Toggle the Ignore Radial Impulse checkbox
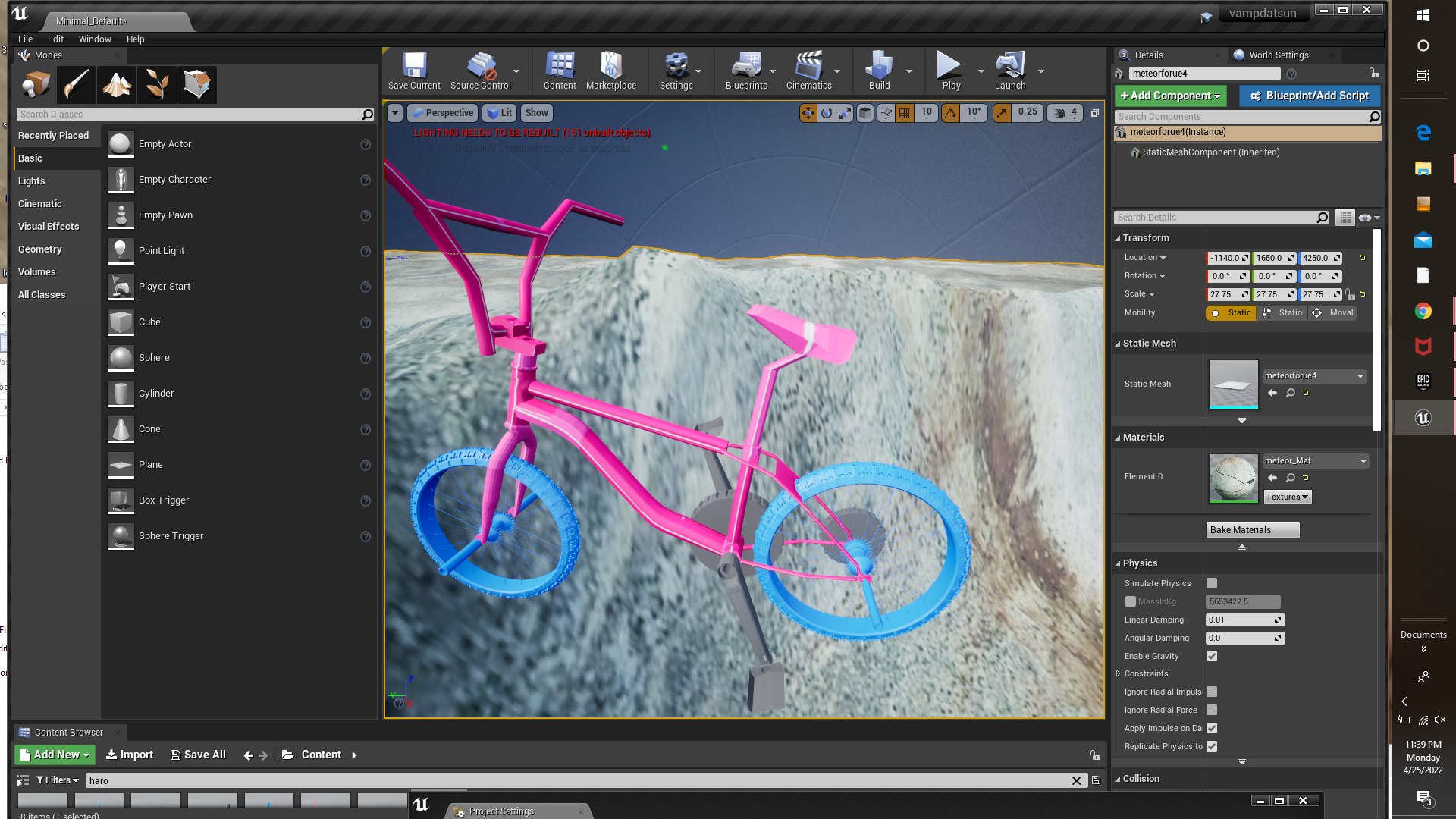Screen dimensions: 1456x819 (1212, 692)
